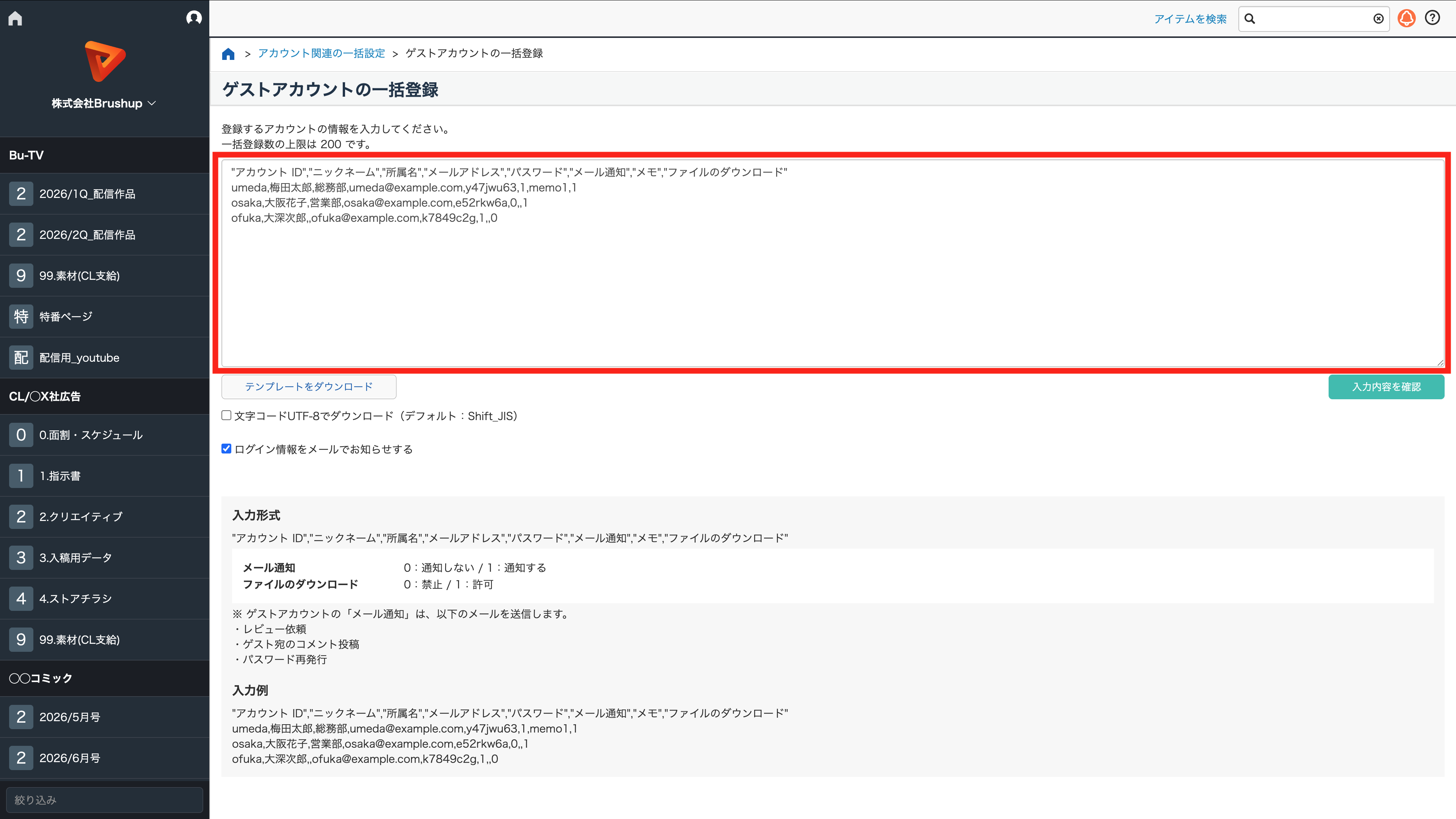
Task: Click the 2 icon beside 2.クリエイティブ
Action: tap(21, 516)
